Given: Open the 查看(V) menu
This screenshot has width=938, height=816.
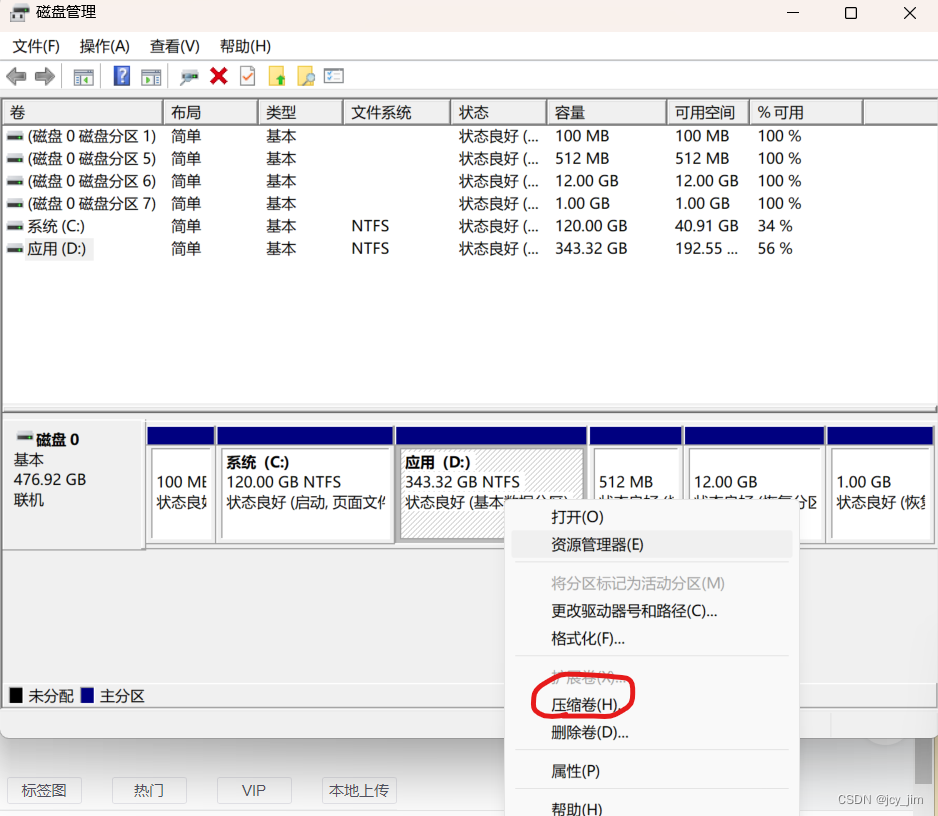Looking at the screenshot, I should point(175,46).
